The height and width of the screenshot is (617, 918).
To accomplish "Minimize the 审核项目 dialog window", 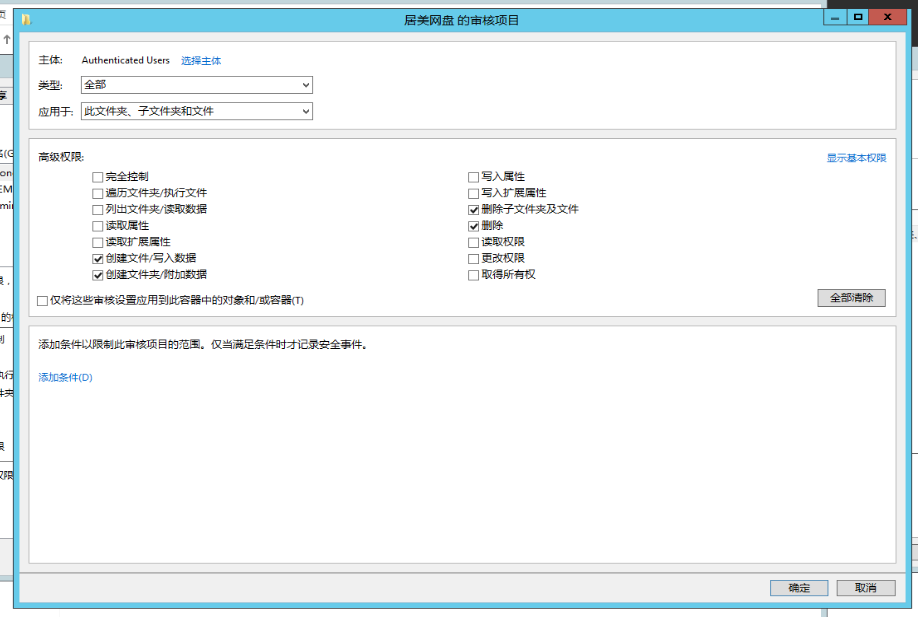I will pos(835,17).
